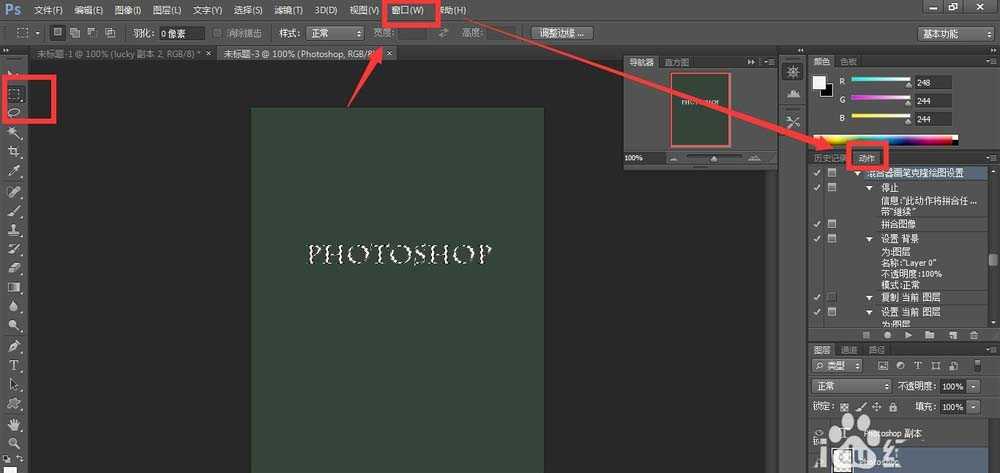
Task: Click the delete action trash icon
Action: click(x=974, y=335)
